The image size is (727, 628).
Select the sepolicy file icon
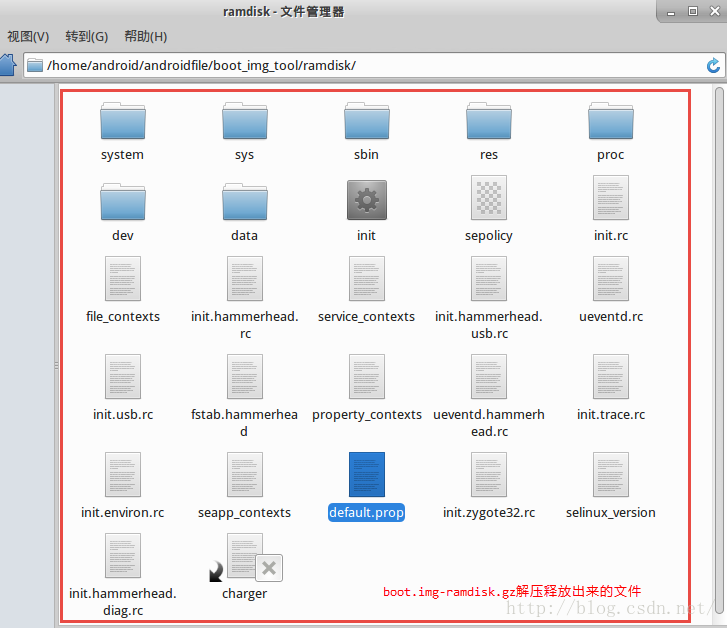click(x=489, y=198)
